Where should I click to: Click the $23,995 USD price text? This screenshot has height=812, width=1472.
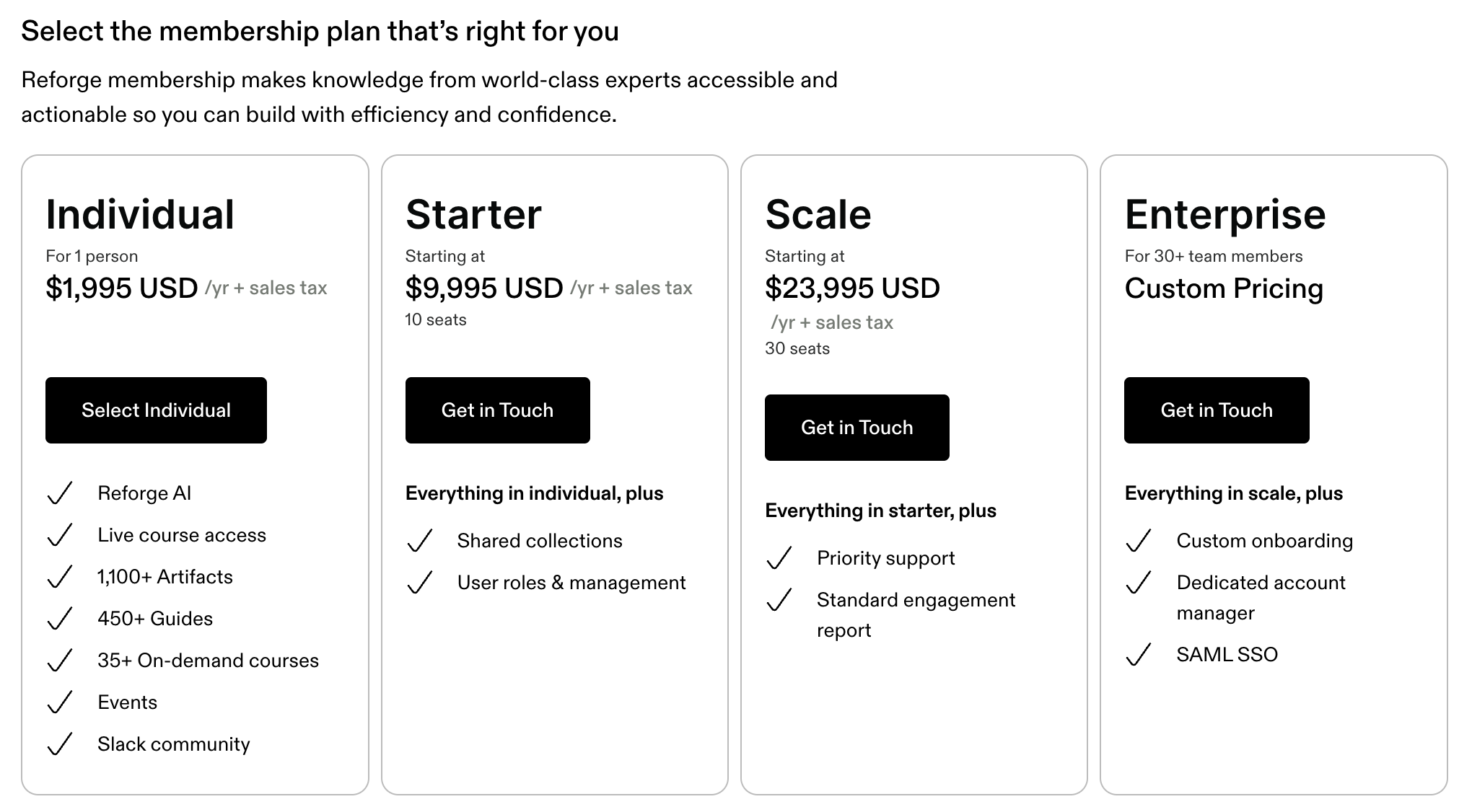click(852, 288)
